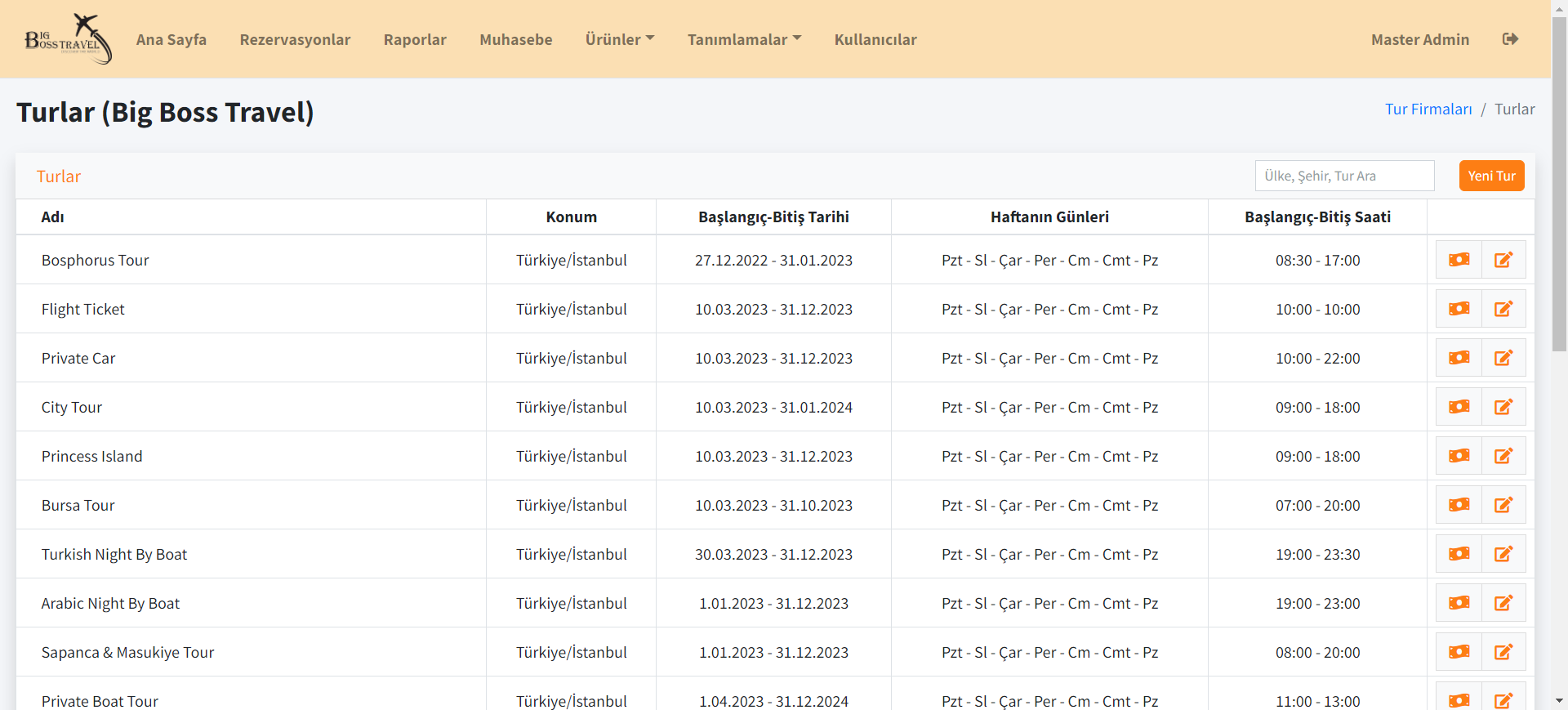Click the scrollbar down arrow
This screenshot has width=1568, height=710.
coord(1559,701)
